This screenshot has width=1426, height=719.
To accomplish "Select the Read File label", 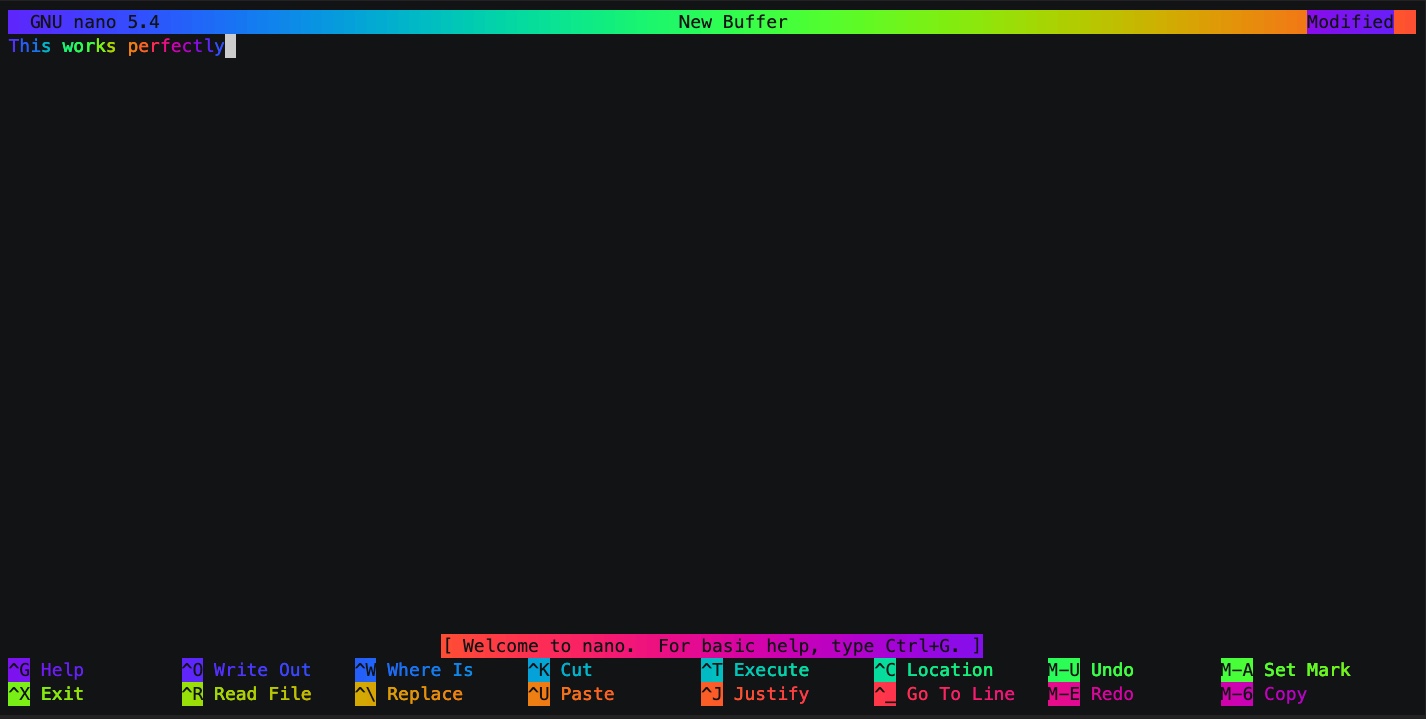I will coord(262,694).
